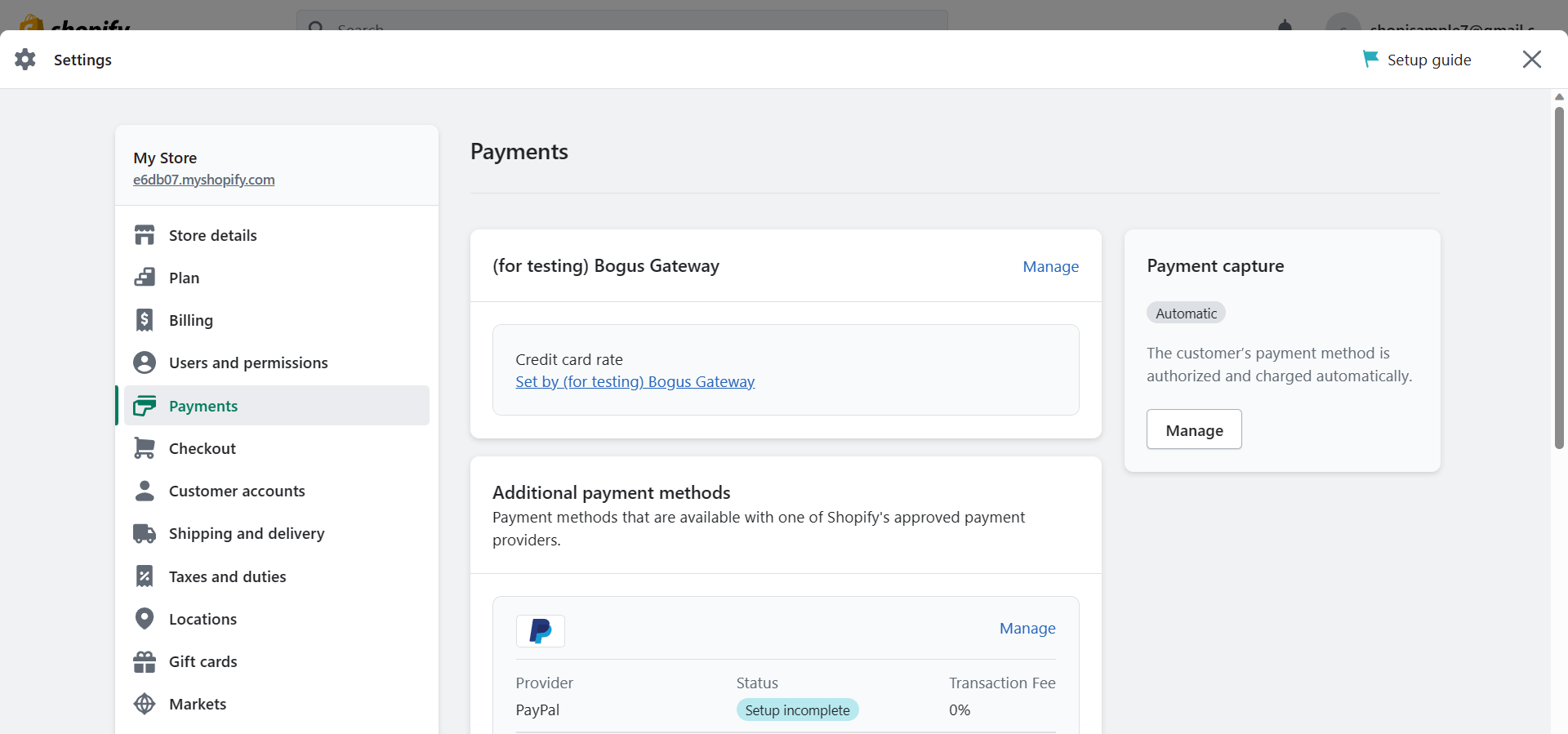The width and height of the screenshot is (1568, 734).
Task: Click the 'My Store' name text
Action: click(x=165, y=158)
